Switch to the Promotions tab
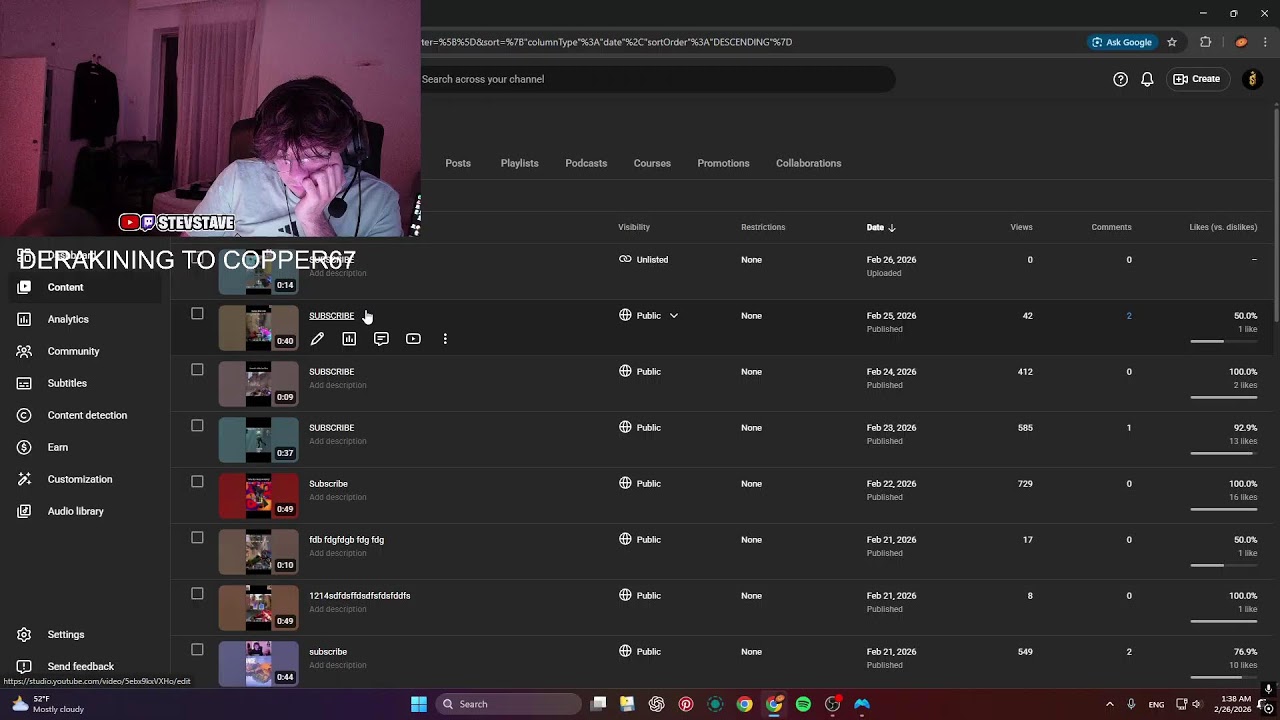Screen dimensions: 1280x720 (x=723, y=163)
